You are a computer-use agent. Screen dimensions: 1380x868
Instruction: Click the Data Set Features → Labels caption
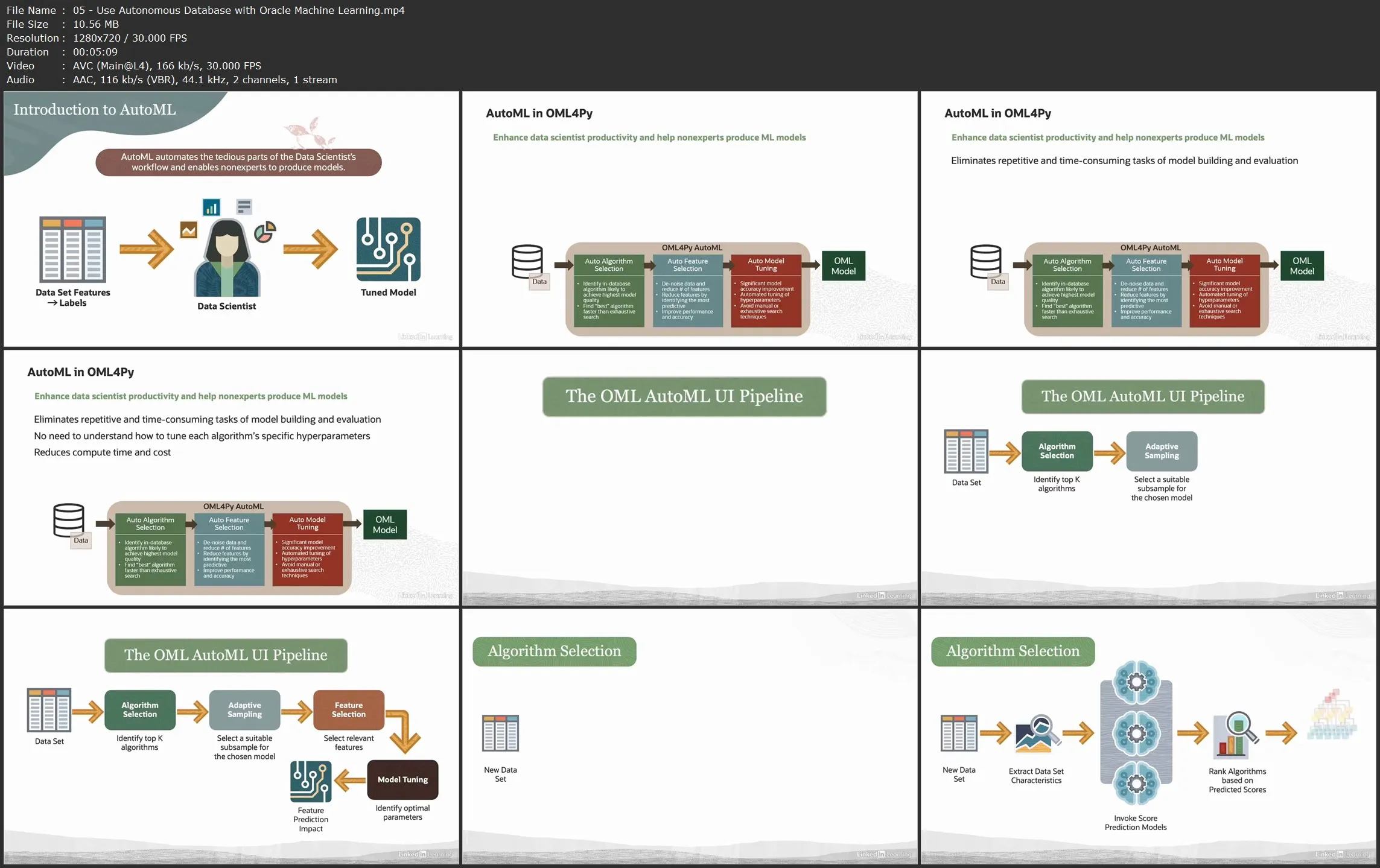[72, 297]
